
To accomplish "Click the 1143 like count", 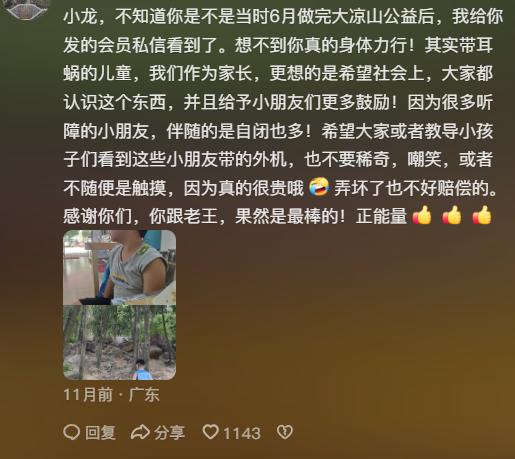I will click(242, 433).
